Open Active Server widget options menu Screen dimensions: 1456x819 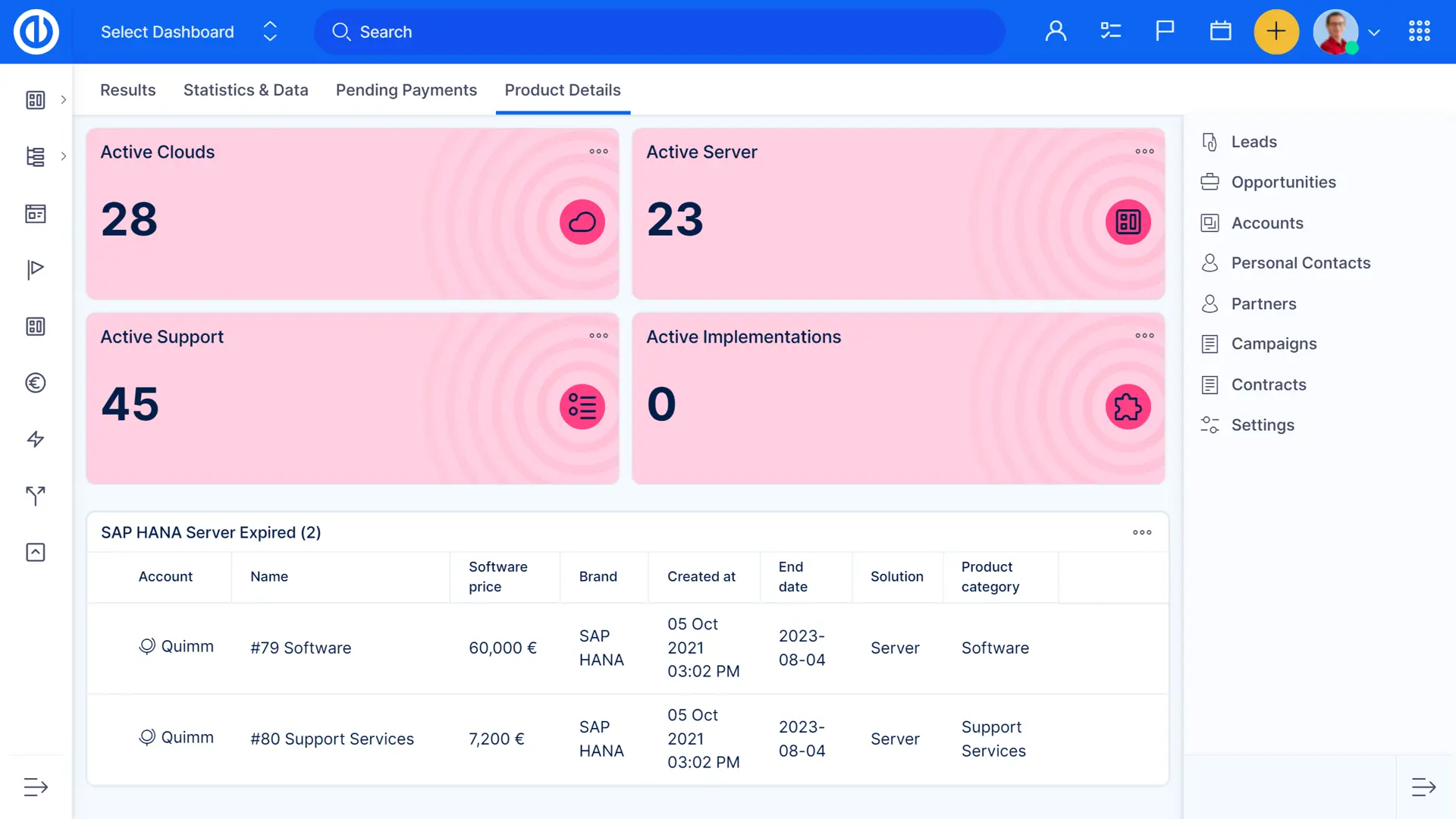(1144, 152)
